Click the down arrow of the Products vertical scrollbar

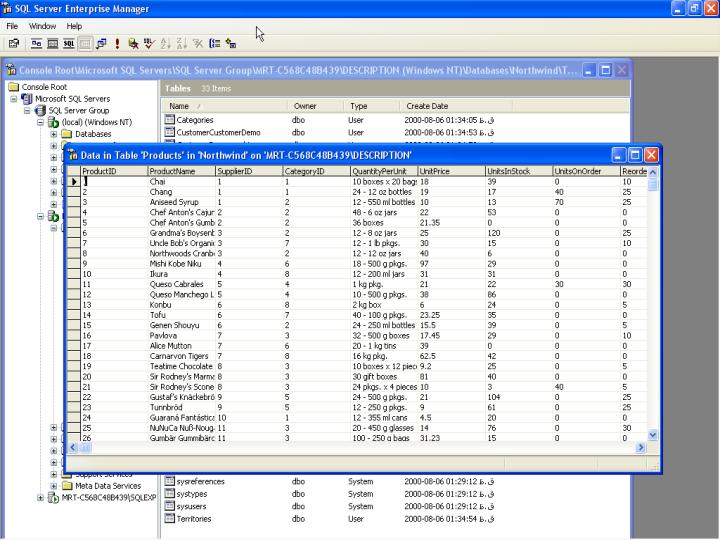[652, 435]
